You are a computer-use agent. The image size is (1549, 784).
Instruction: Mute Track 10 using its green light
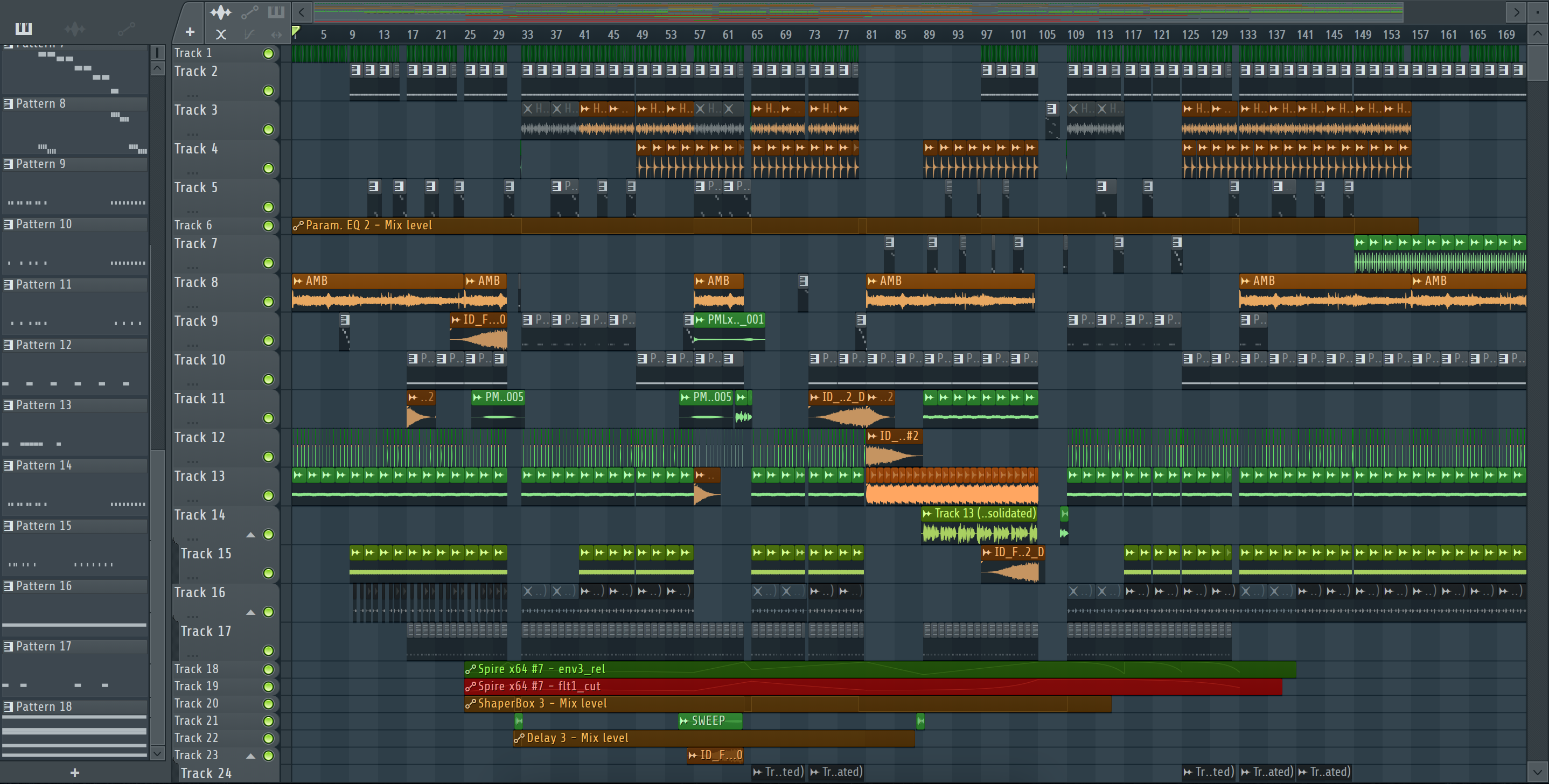(x=268, y=380)
